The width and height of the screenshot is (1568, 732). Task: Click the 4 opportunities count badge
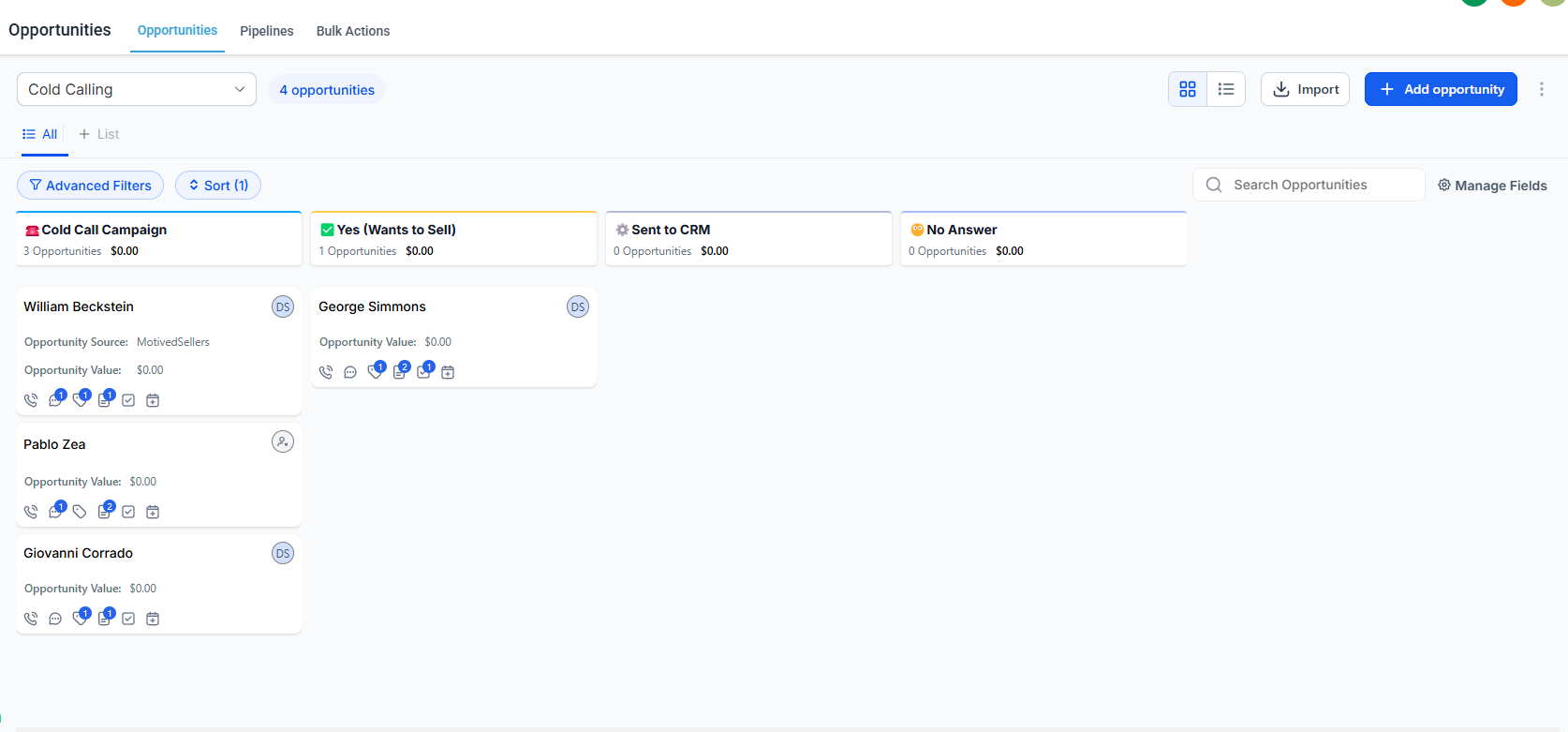coord(327,90)
